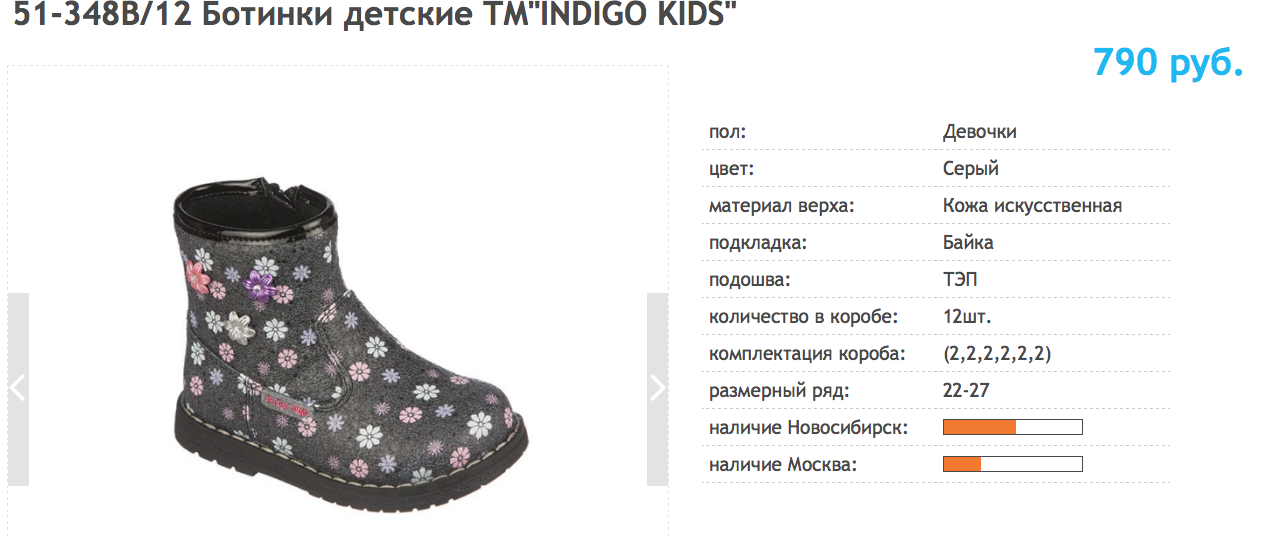Screen dimensions: 1274x538
Task: Click the наличие Москва label
Action: pos(783,465)
